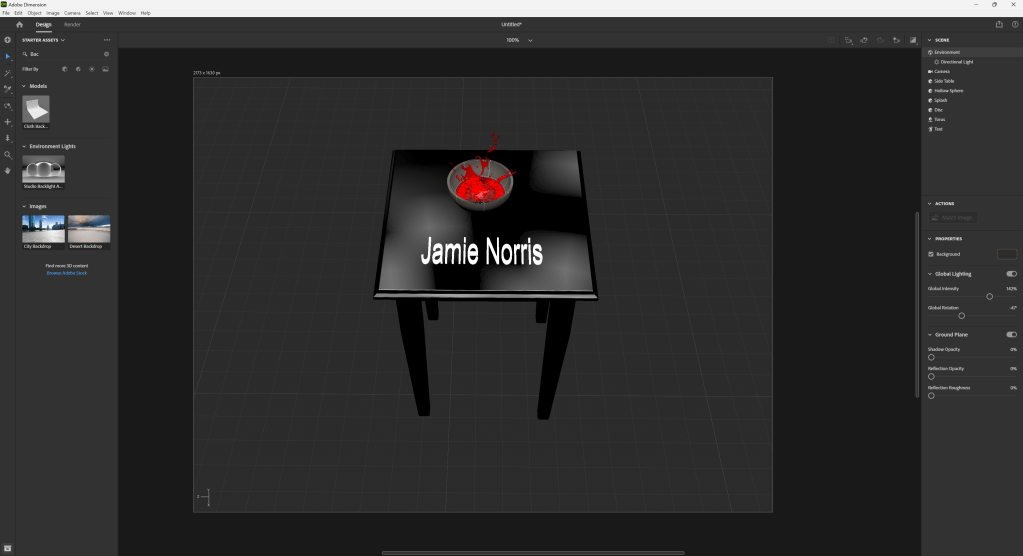Open the canvas zoom percentage dropdown

coord(530,40)
